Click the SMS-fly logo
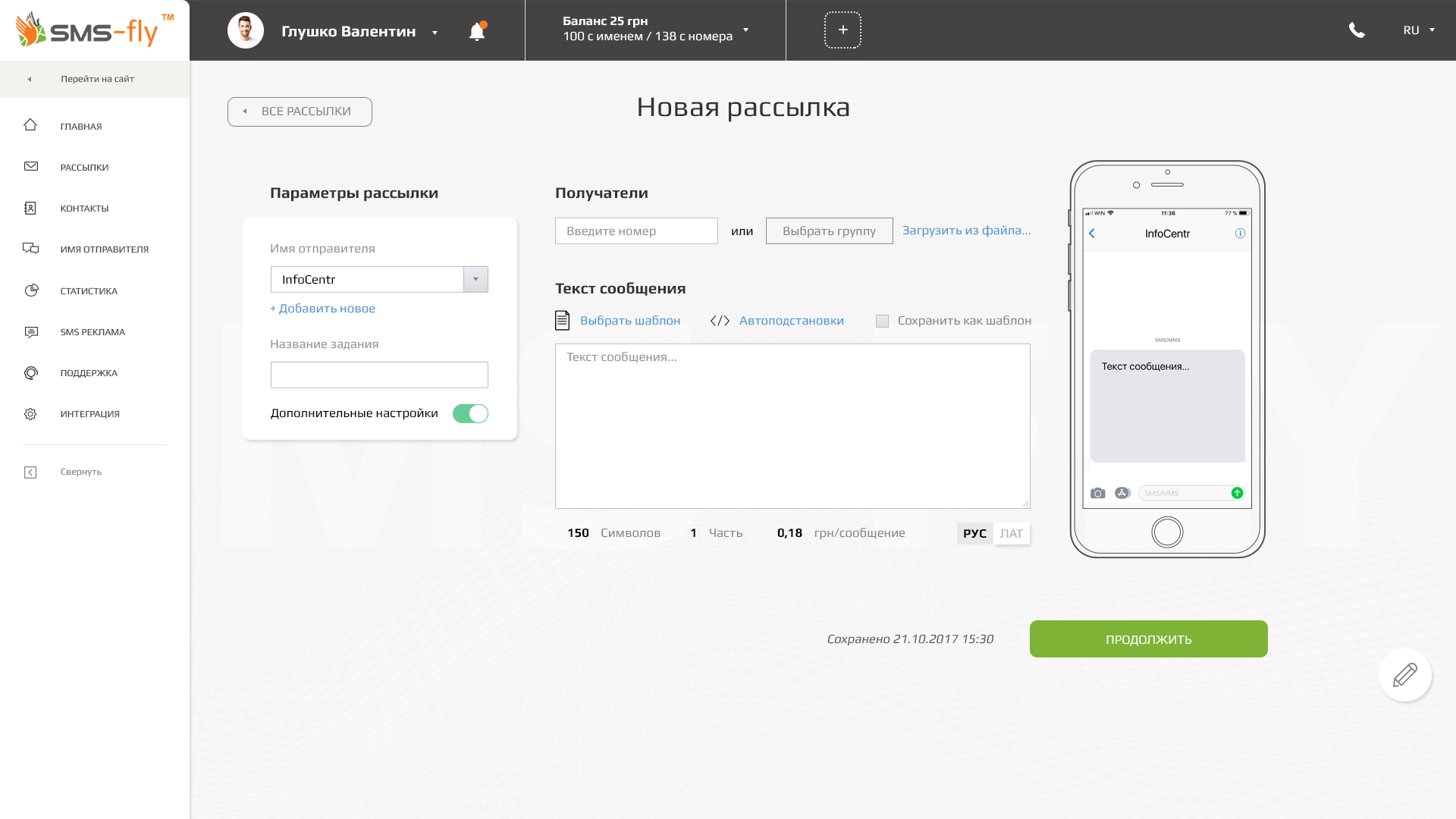This screenshot has height=819, width=1456. [94, 30]
